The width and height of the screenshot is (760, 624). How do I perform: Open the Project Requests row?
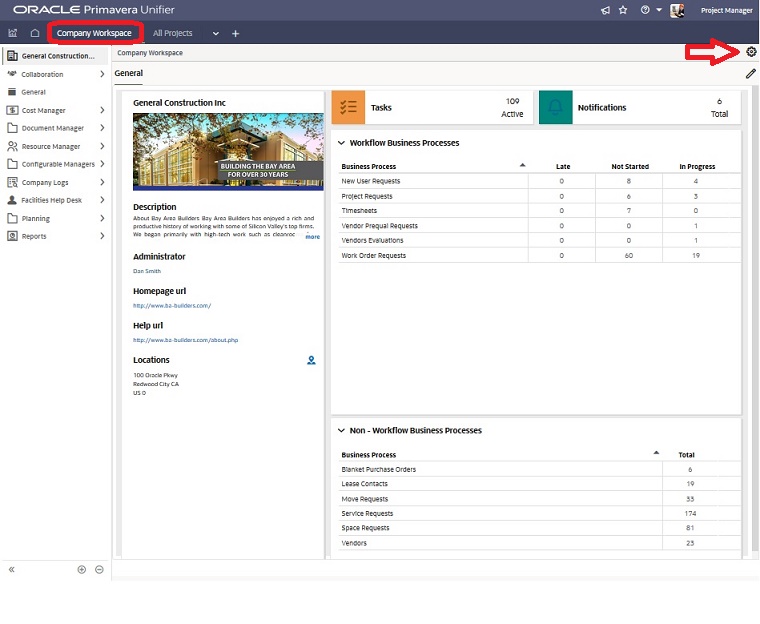[x=539, y=196]
